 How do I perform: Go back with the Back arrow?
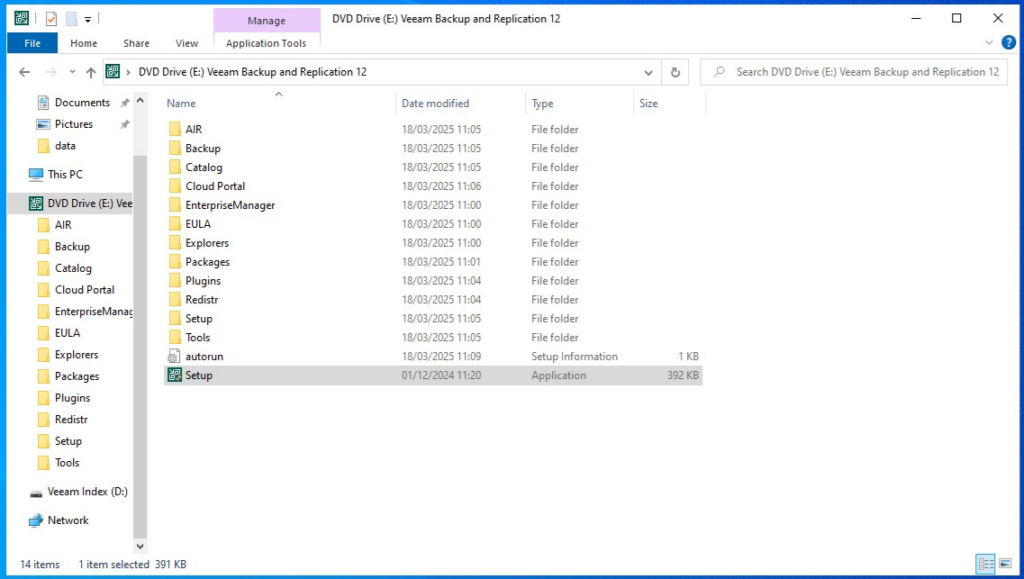pos(24,72)
